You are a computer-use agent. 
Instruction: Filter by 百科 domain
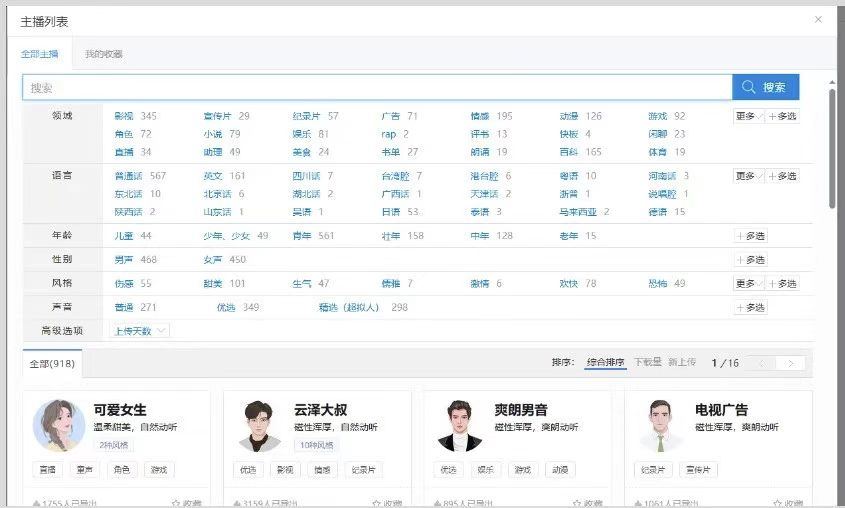coord(569,152)
